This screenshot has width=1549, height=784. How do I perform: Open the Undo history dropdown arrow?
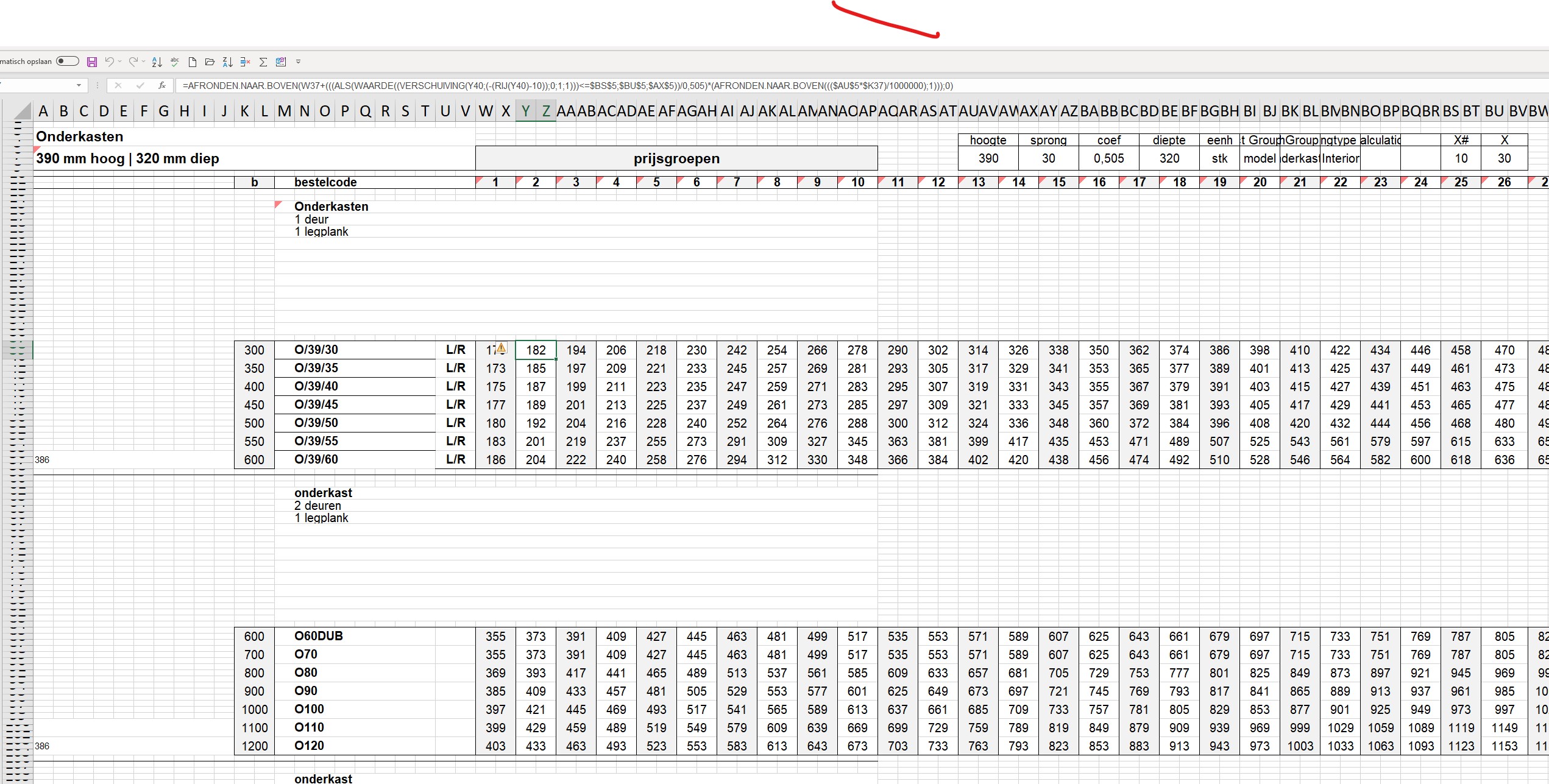click(x=119, y=61)
